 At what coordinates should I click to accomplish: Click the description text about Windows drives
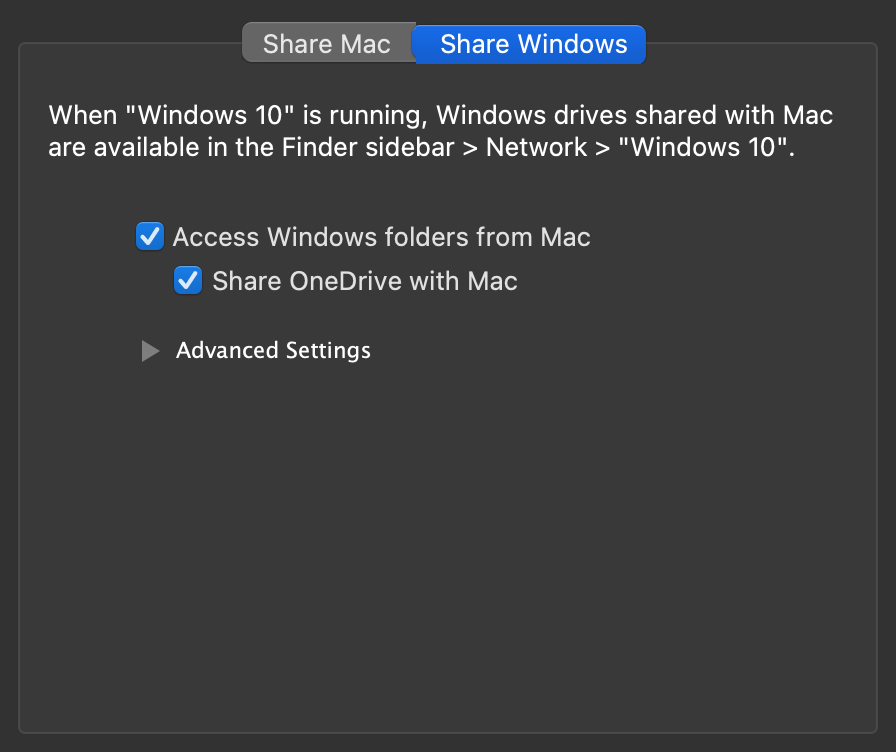pos(440,115)
